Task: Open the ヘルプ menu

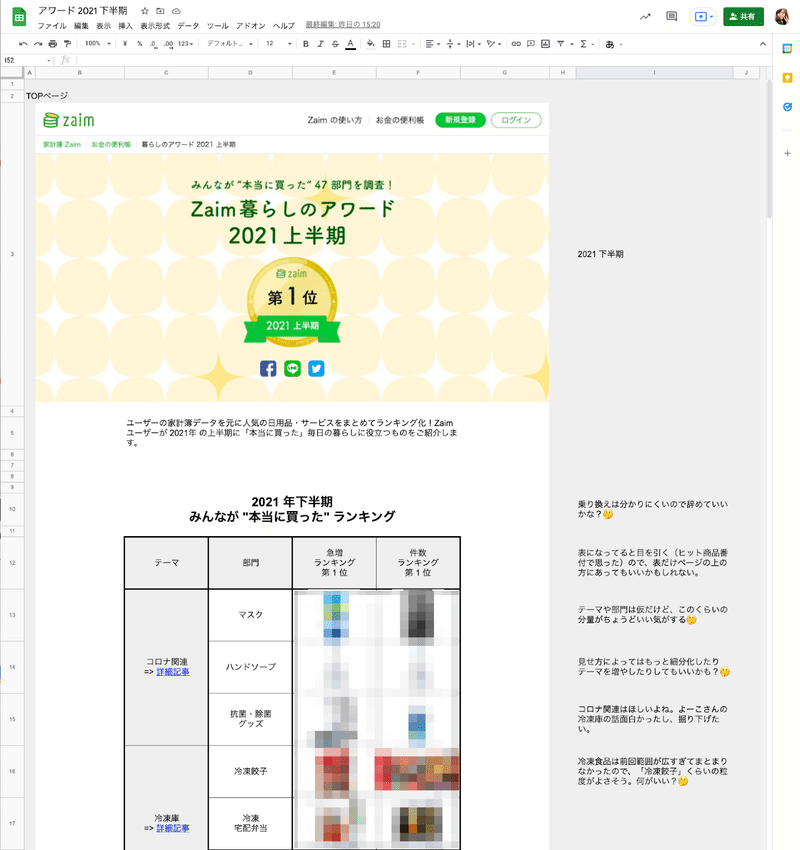Action: pyautogui.click(x=283, y=26)
